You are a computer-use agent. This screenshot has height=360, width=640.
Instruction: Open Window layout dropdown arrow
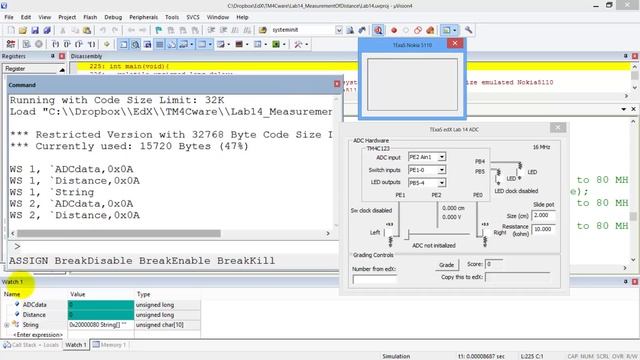pos(455,30)
